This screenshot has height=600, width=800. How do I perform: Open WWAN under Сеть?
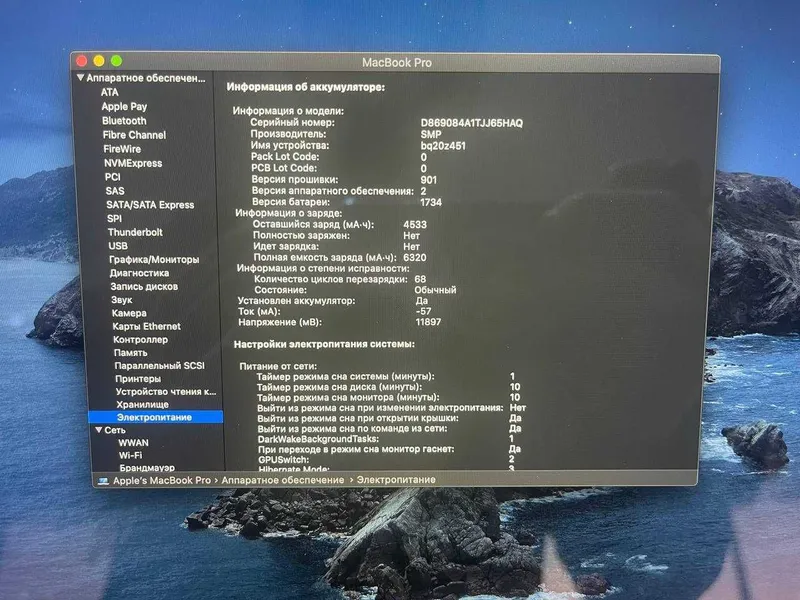(x=134, y=443)
